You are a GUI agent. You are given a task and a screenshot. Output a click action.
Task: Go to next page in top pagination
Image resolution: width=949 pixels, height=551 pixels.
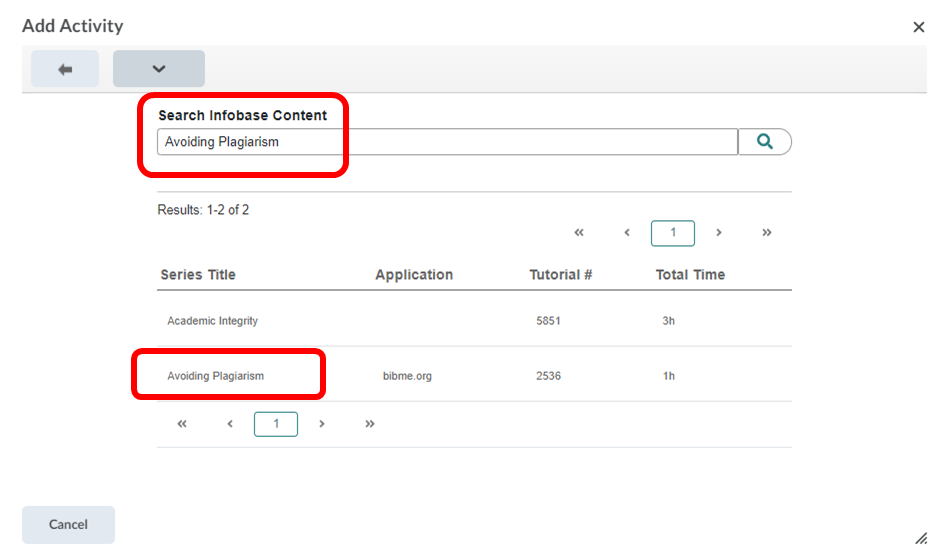718,233
